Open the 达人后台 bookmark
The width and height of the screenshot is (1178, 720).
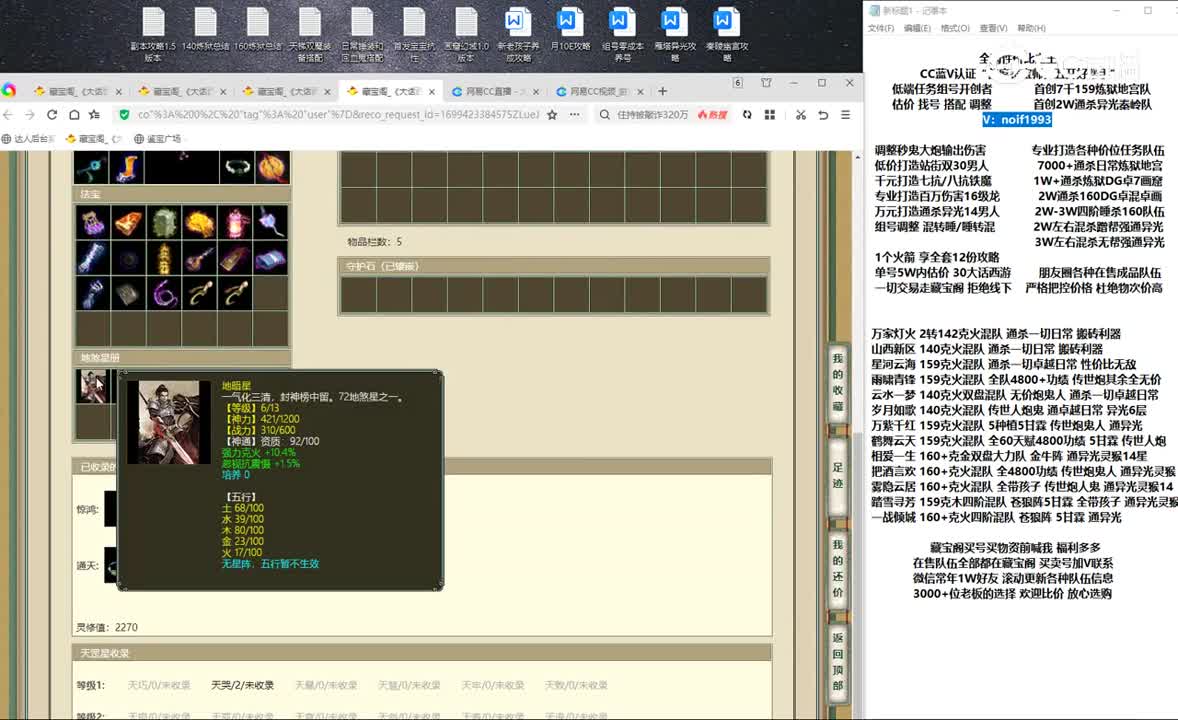(x=29, y=139)
